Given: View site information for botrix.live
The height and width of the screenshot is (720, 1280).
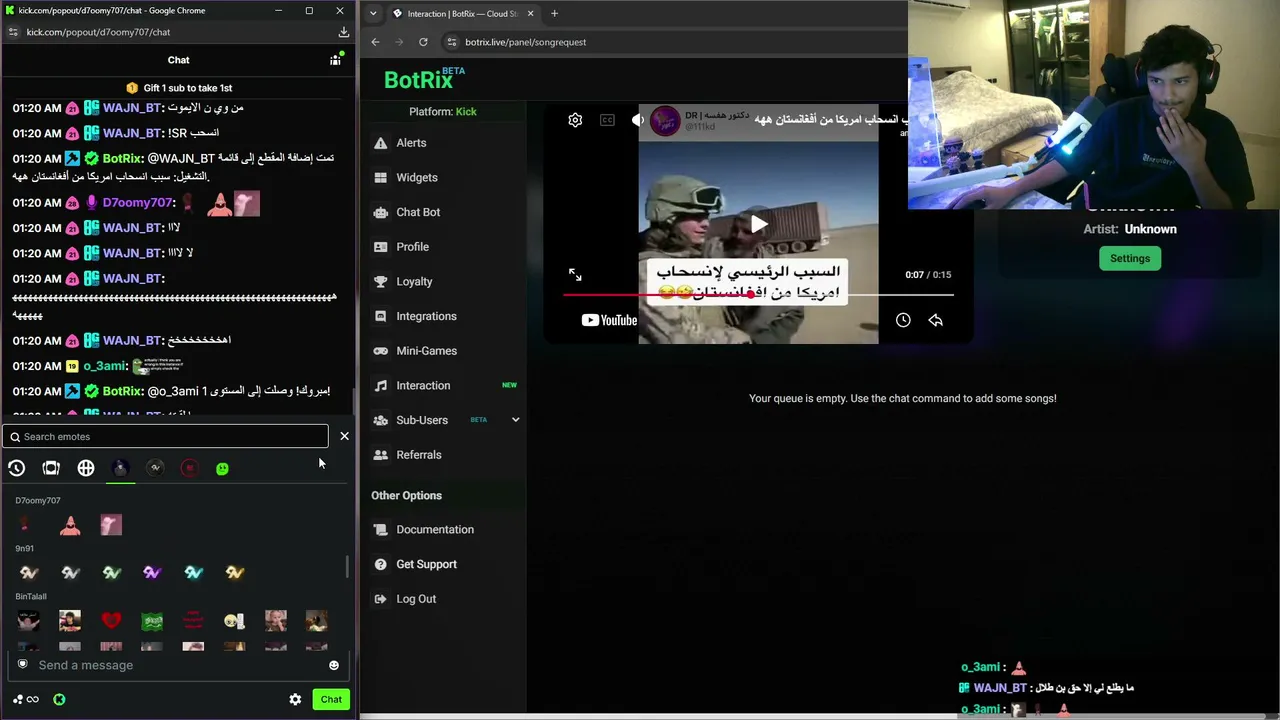Looking at the screenshot, I should 452,42.
